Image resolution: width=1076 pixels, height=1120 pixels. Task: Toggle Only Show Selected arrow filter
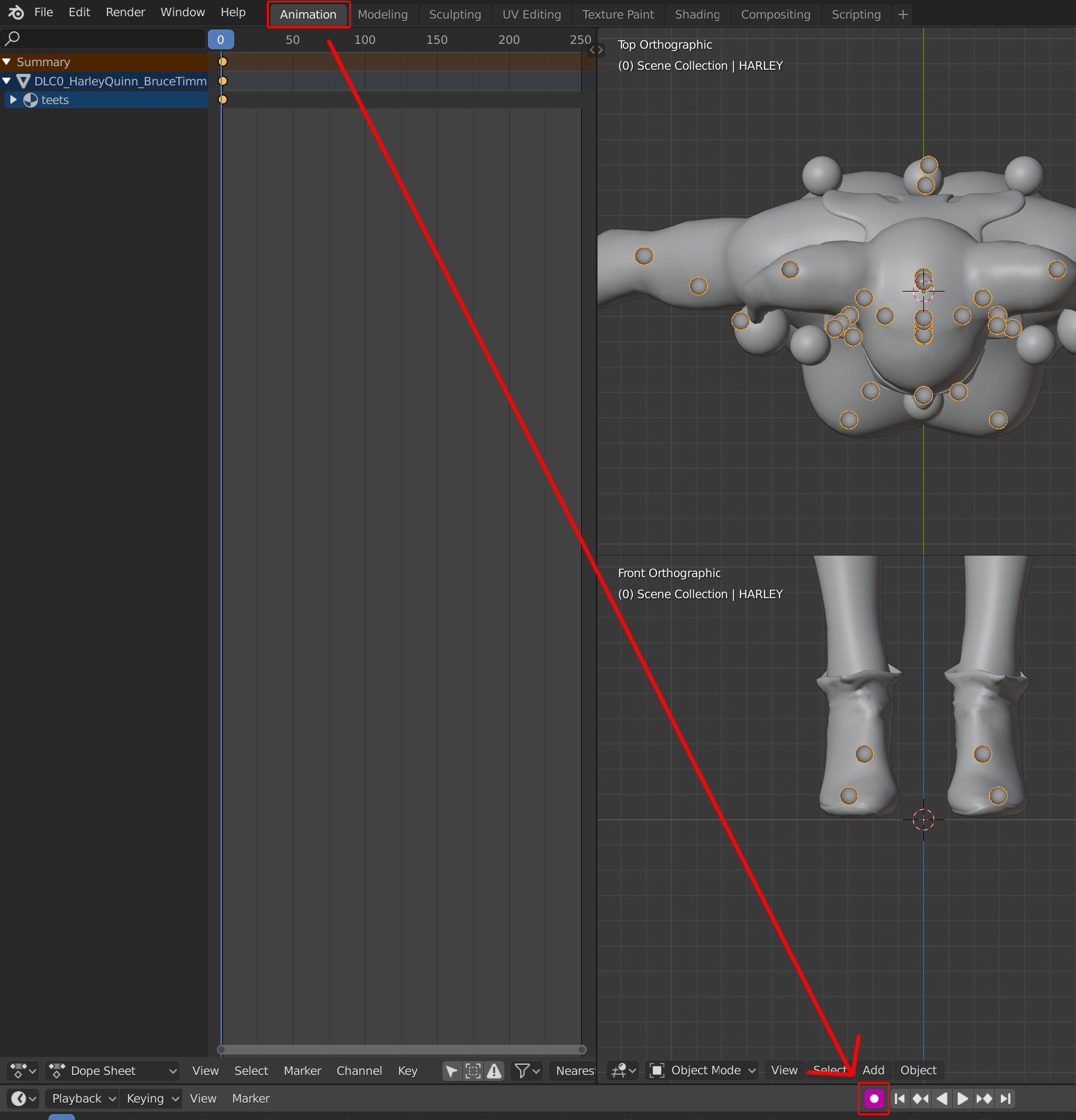coord(451,1071)
